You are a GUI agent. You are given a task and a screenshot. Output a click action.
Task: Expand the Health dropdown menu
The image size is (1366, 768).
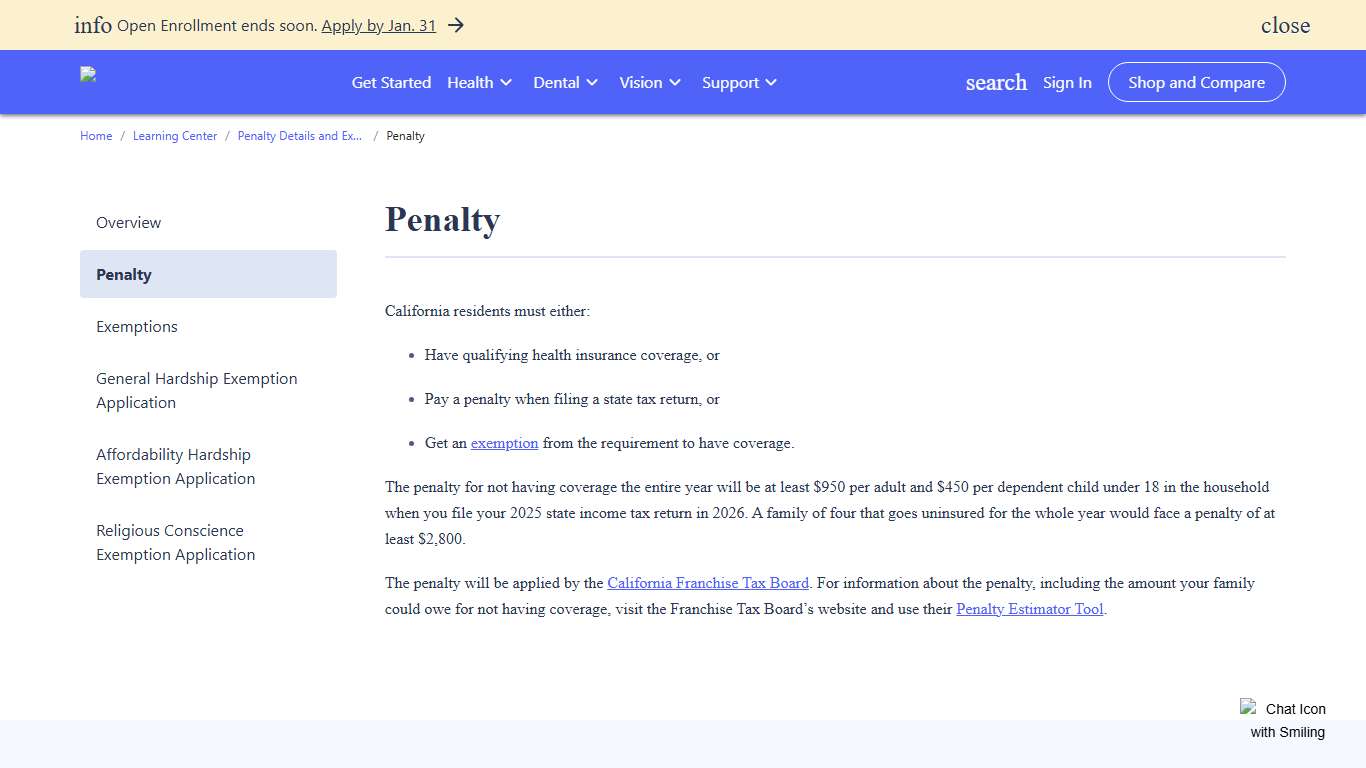click(479, 82)
